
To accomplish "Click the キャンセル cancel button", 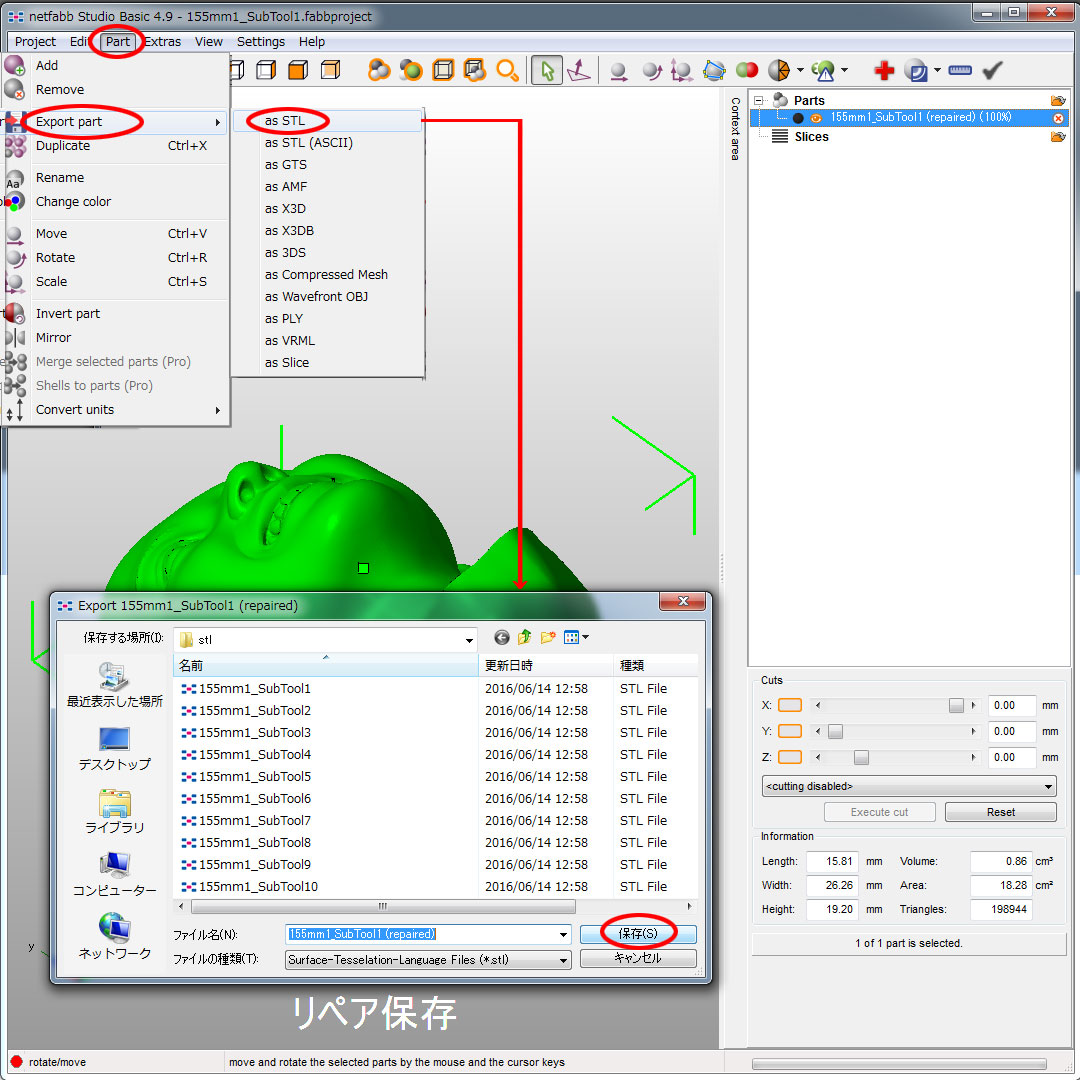I will coord(638,958).
